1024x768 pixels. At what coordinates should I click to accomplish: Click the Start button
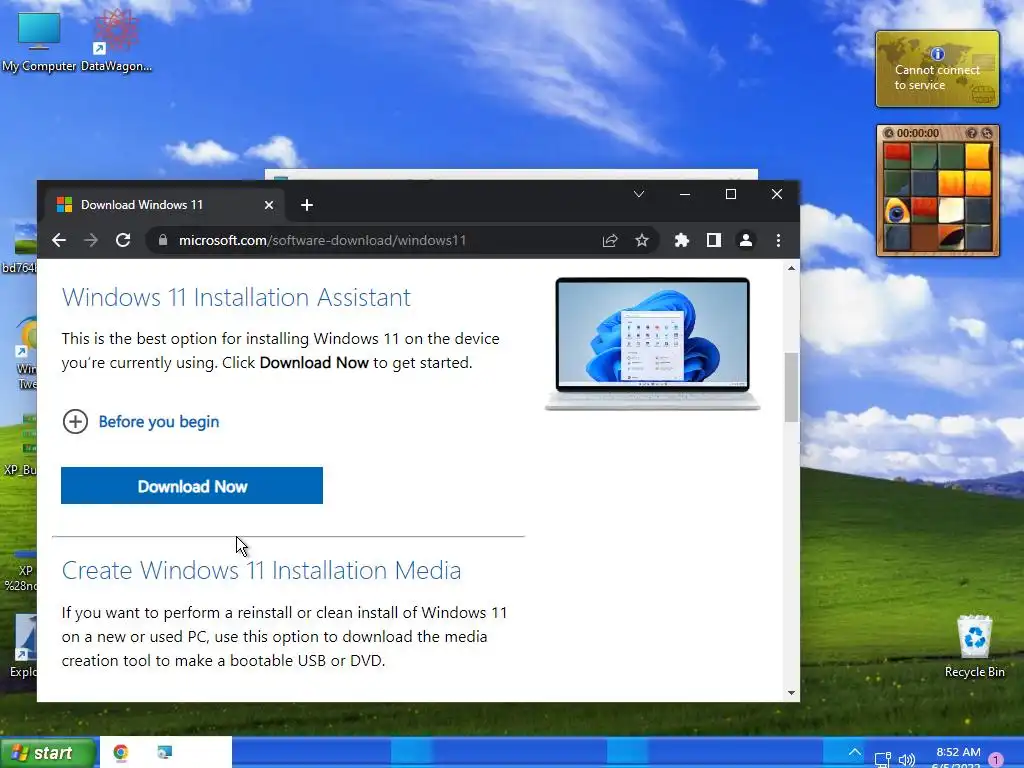point(48,753)
